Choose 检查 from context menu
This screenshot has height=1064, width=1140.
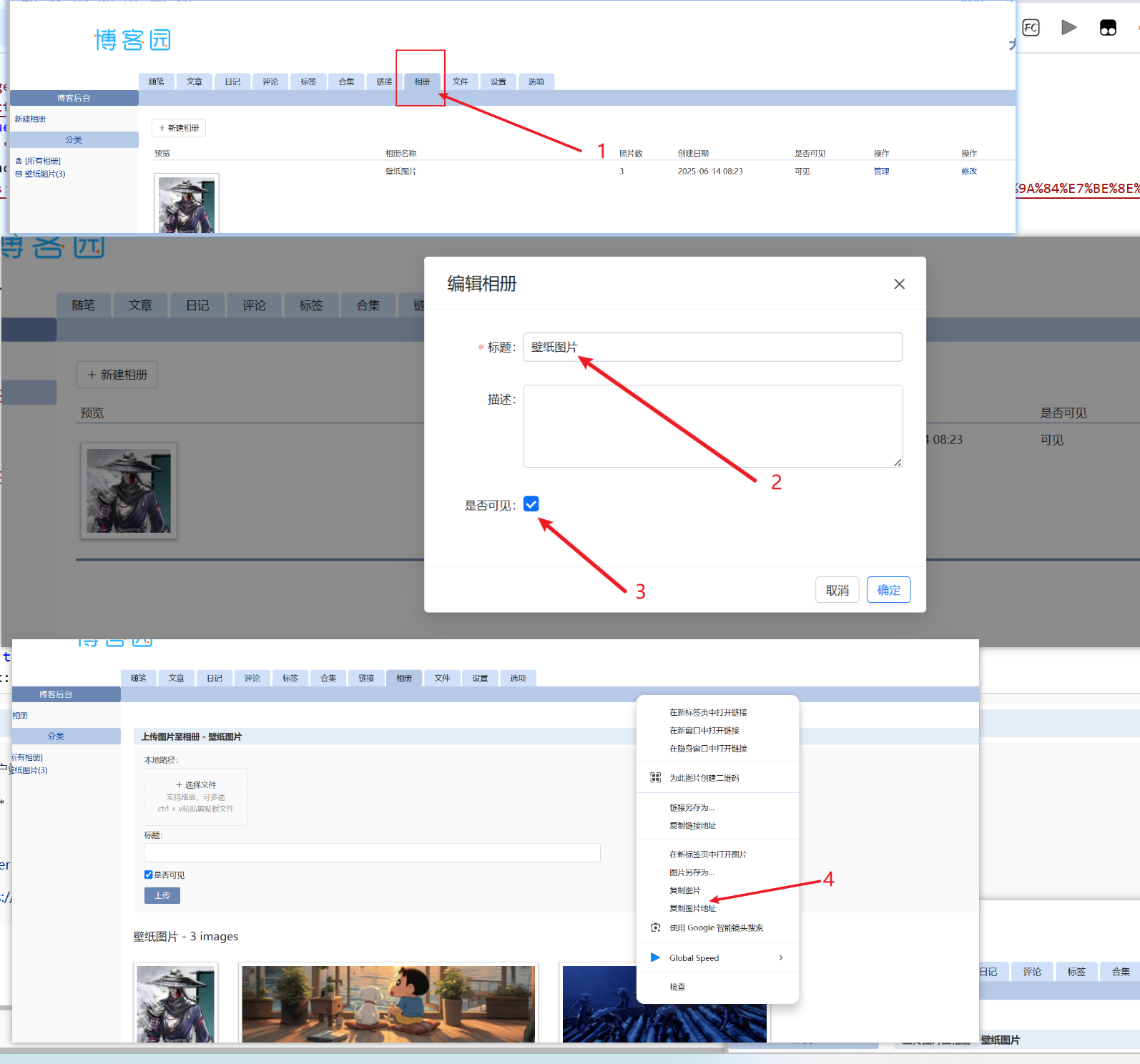(x=717, y=987)
